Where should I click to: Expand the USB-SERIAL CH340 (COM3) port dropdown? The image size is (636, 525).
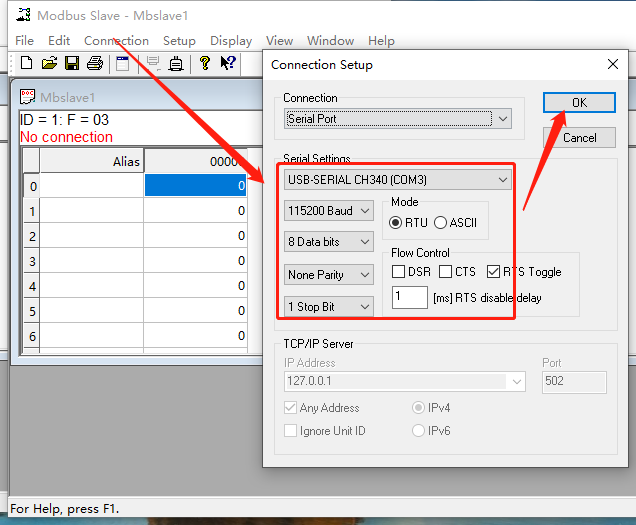tap(398, 180)
